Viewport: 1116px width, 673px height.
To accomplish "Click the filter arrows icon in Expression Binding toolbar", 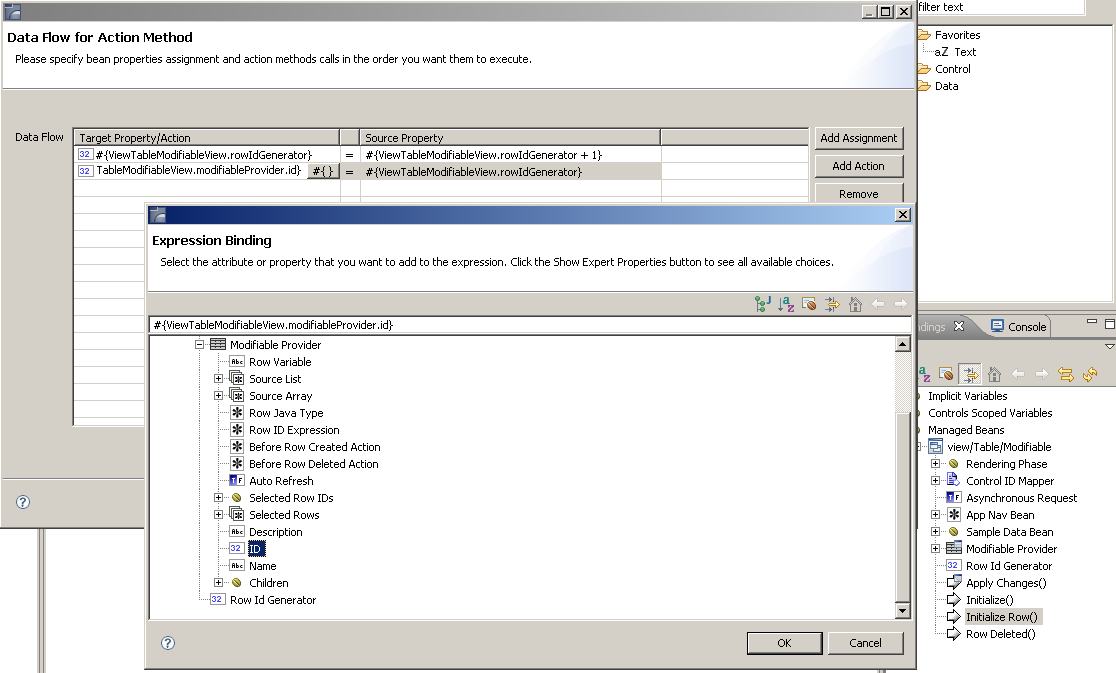I will (832, 304).
